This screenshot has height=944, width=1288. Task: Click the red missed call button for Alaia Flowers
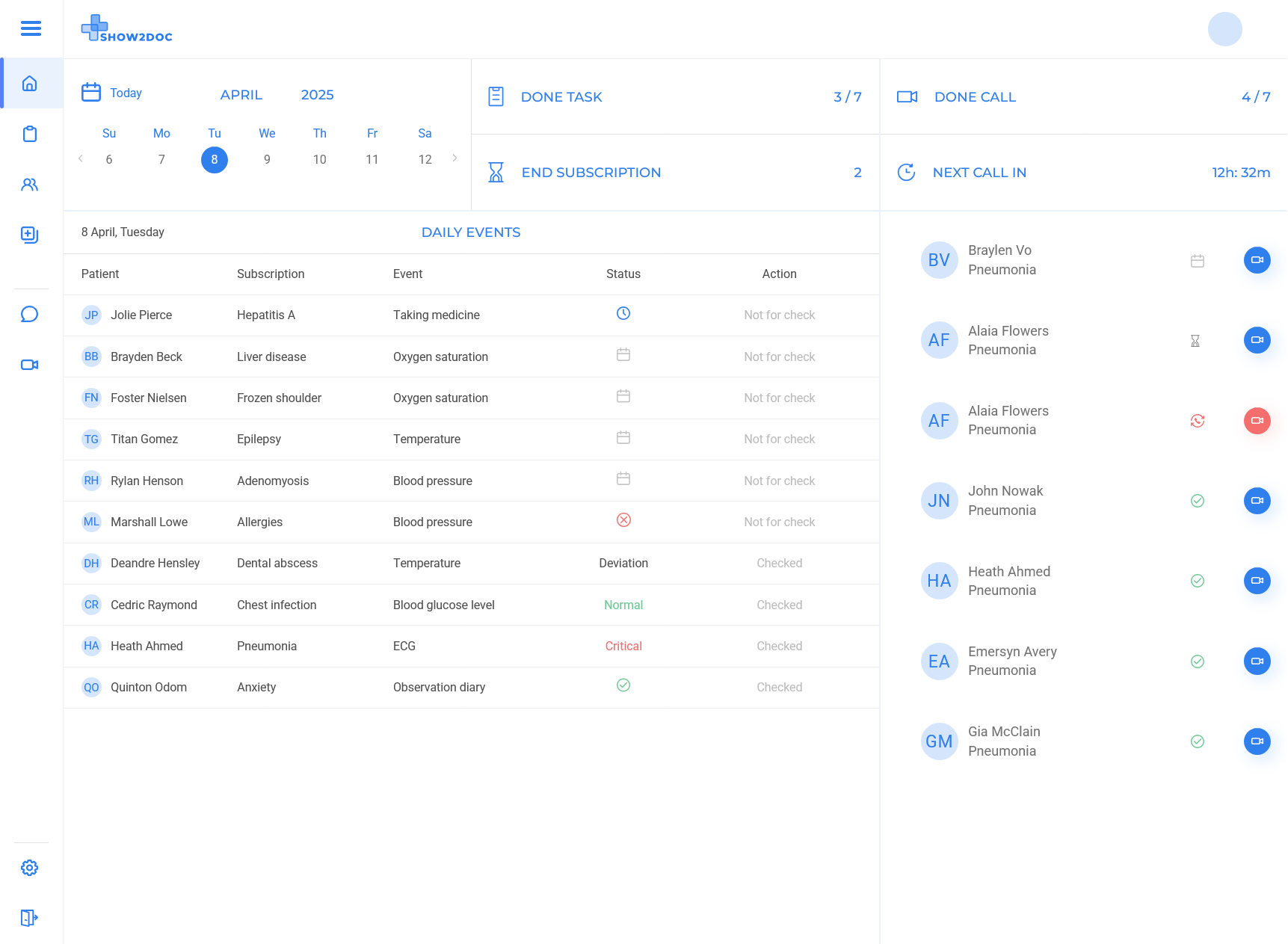coord(1257,421)
